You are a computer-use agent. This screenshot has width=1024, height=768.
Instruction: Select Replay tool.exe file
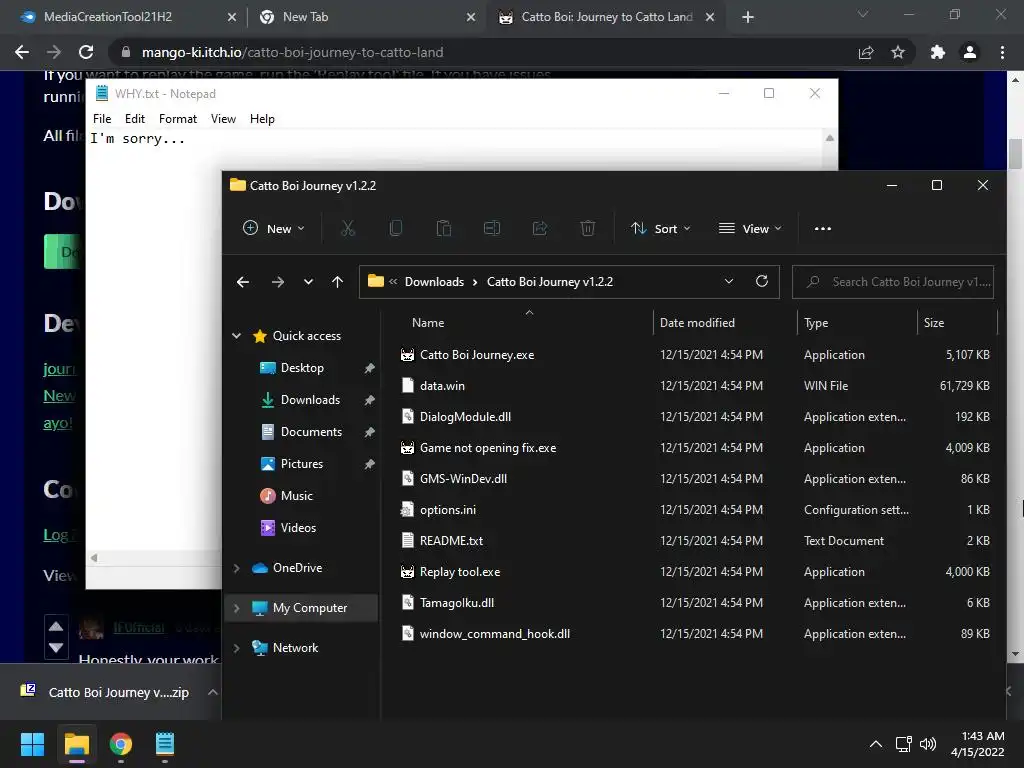pyautogui.click(x=460, y=571)
